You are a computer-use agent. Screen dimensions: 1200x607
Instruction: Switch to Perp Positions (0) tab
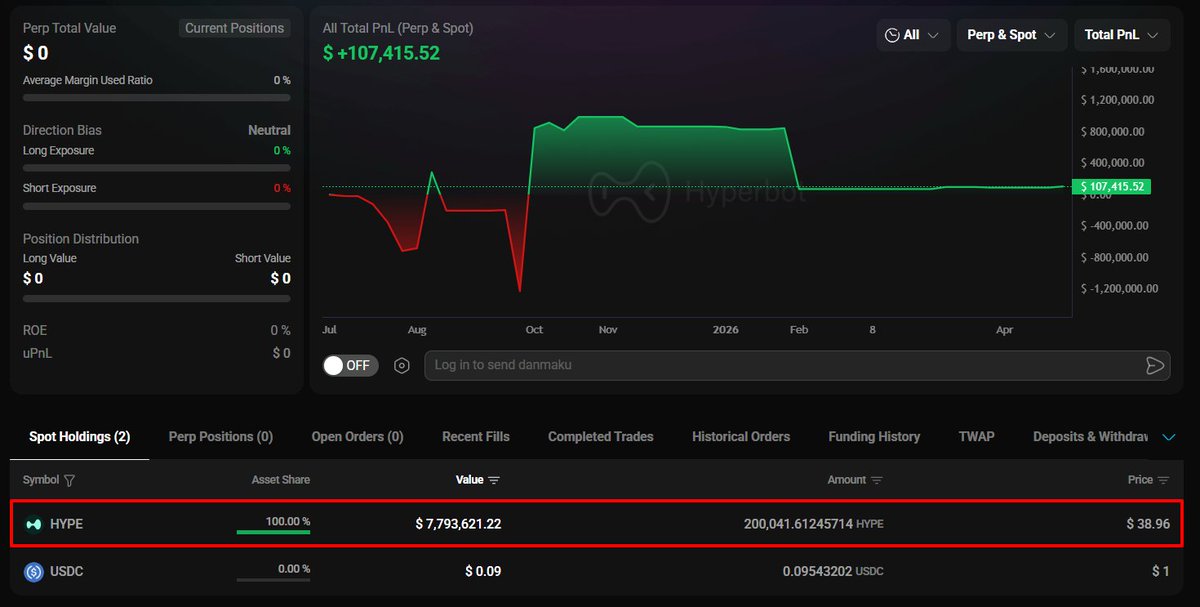(221, 437)
